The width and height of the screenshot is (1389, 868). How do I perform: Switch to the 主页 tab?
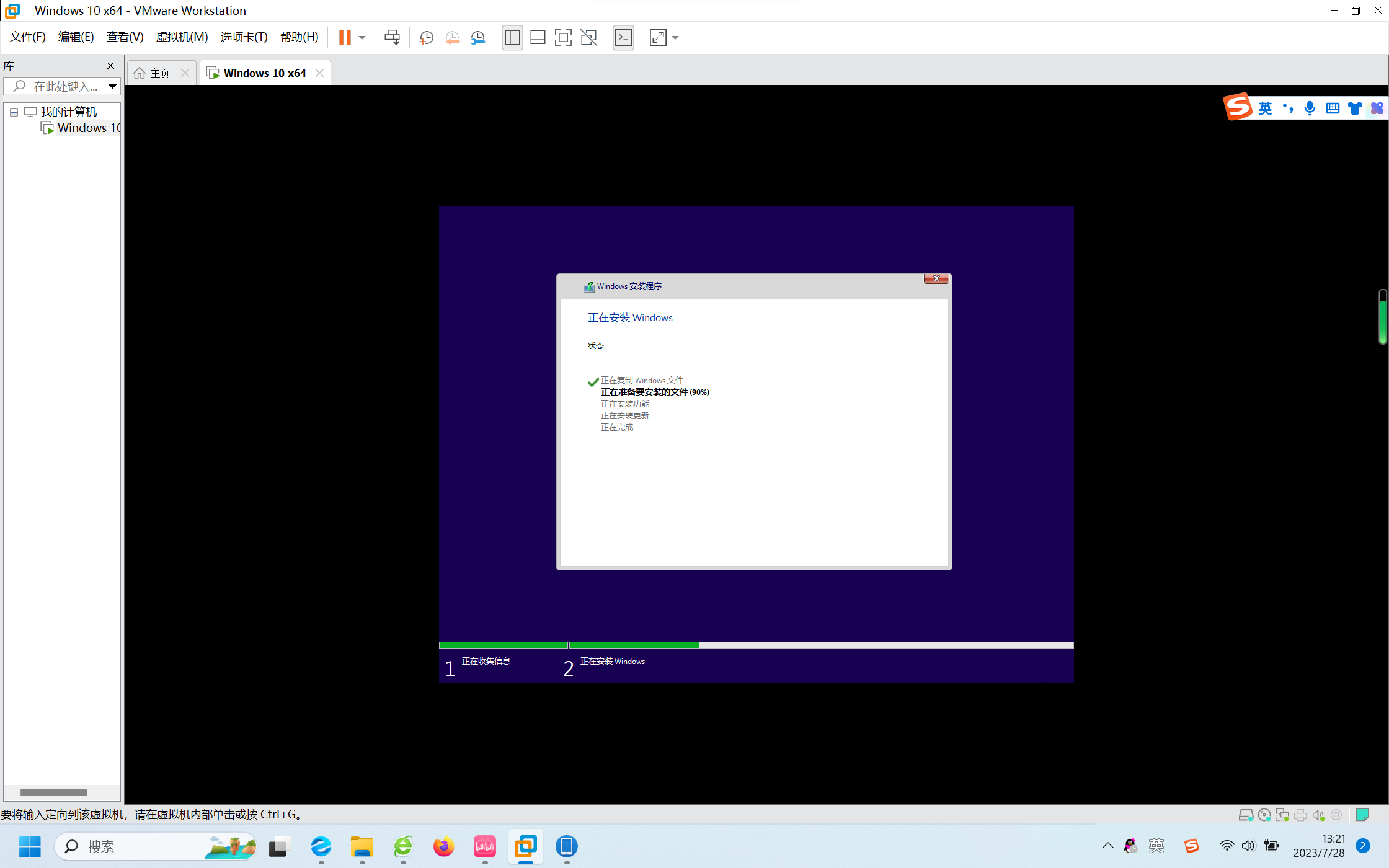pos(159,73)
